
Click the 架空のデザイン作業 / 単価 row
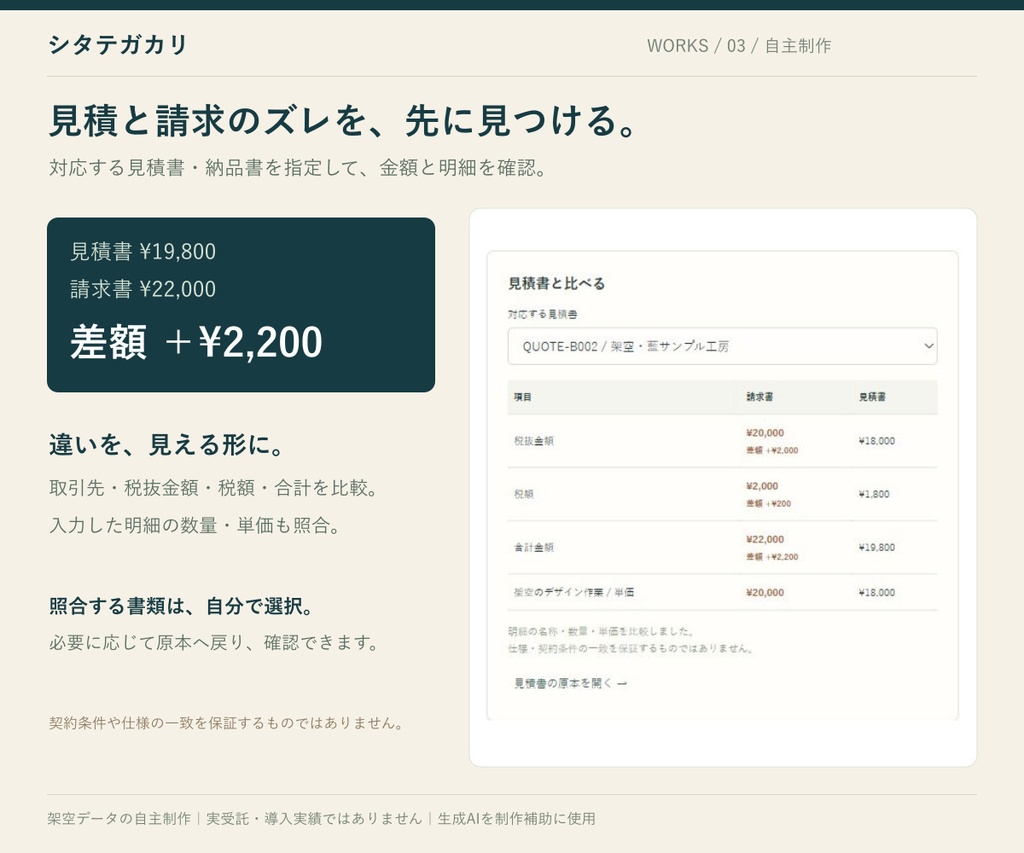tap(722, 592)
